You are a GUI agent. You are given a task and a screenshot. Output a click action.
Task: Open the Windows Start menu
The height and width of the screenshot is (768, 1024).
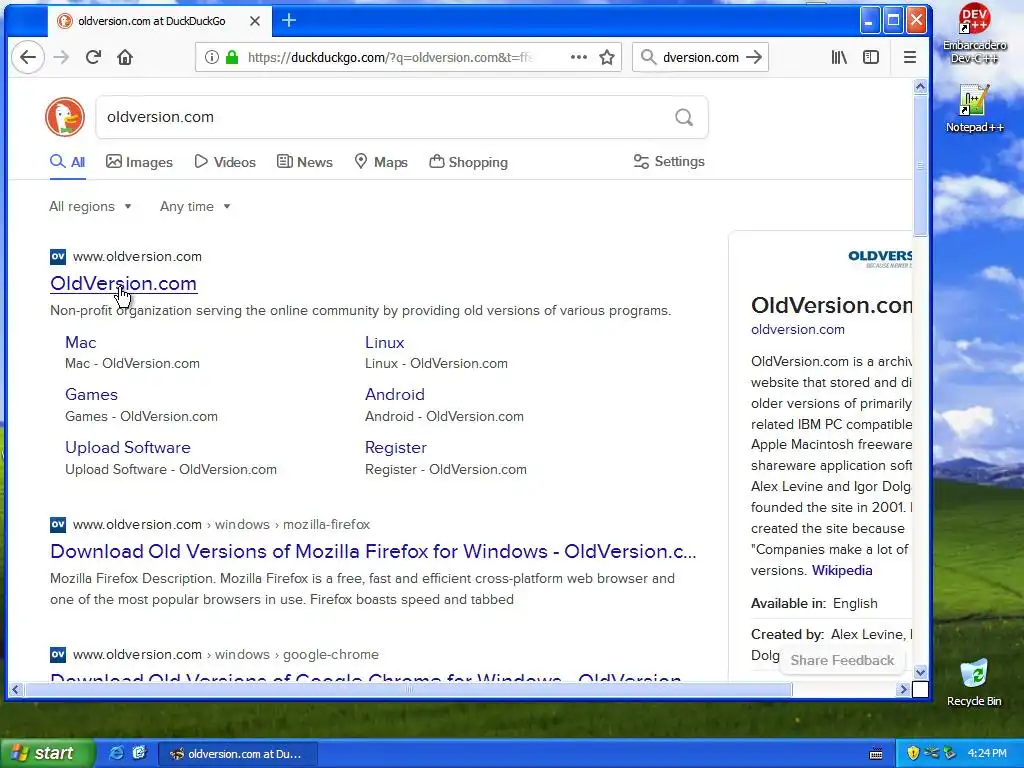[x=48, y=753]
